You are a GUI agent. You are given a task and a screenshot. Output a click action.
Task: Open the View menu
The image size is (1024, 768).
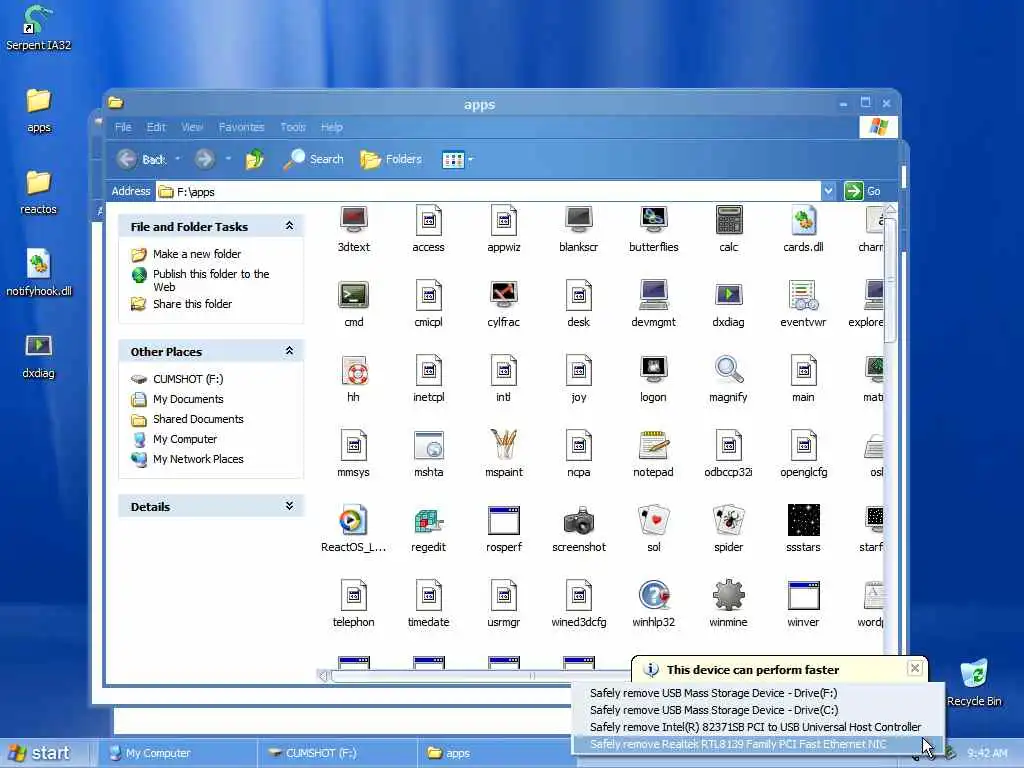click(192, 127)
